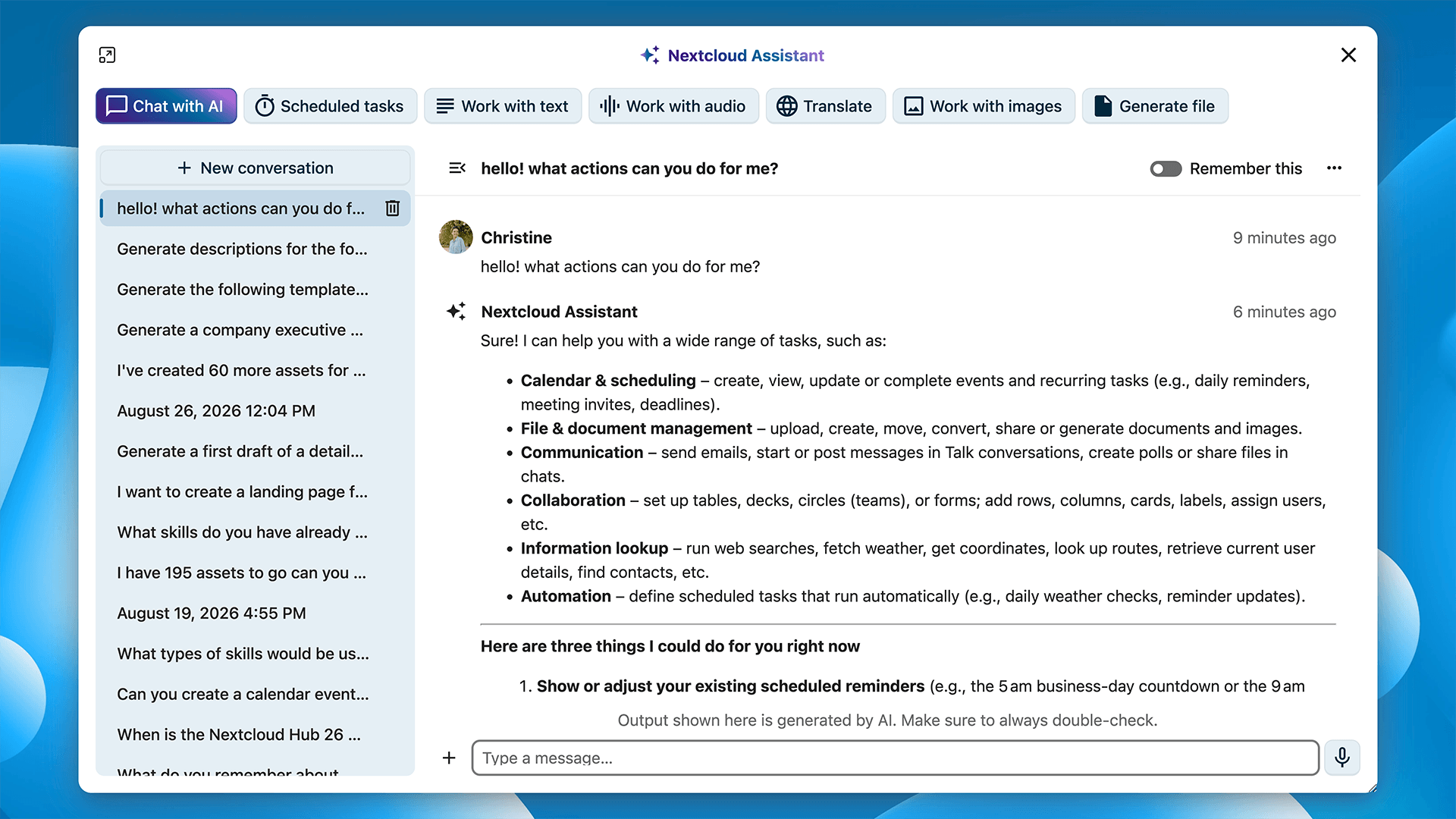
Task: Click the AI output disclaimer text
Action: click(887, 720)
